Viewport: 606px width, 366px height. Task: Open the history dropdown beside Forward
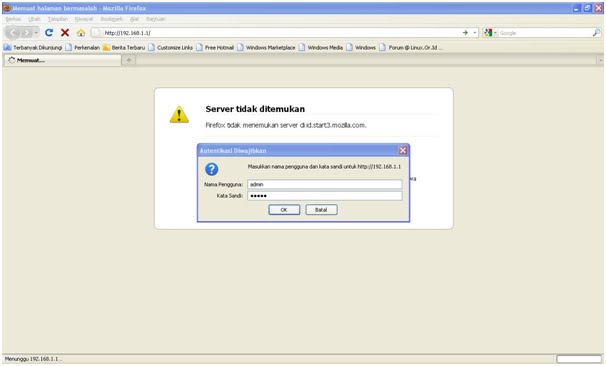[x=36, y=33]
